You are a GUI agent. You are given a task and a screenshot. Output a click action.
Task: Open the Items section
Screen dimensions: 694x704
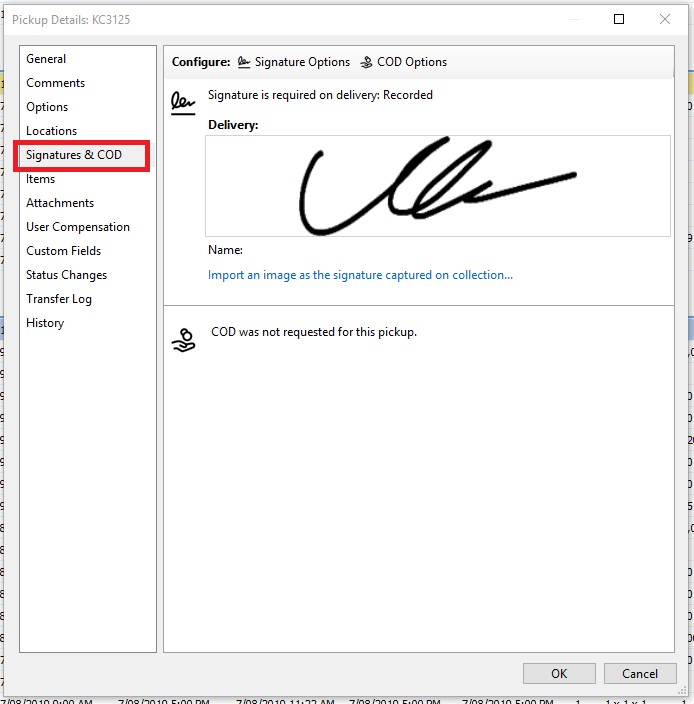pos(40,179)
